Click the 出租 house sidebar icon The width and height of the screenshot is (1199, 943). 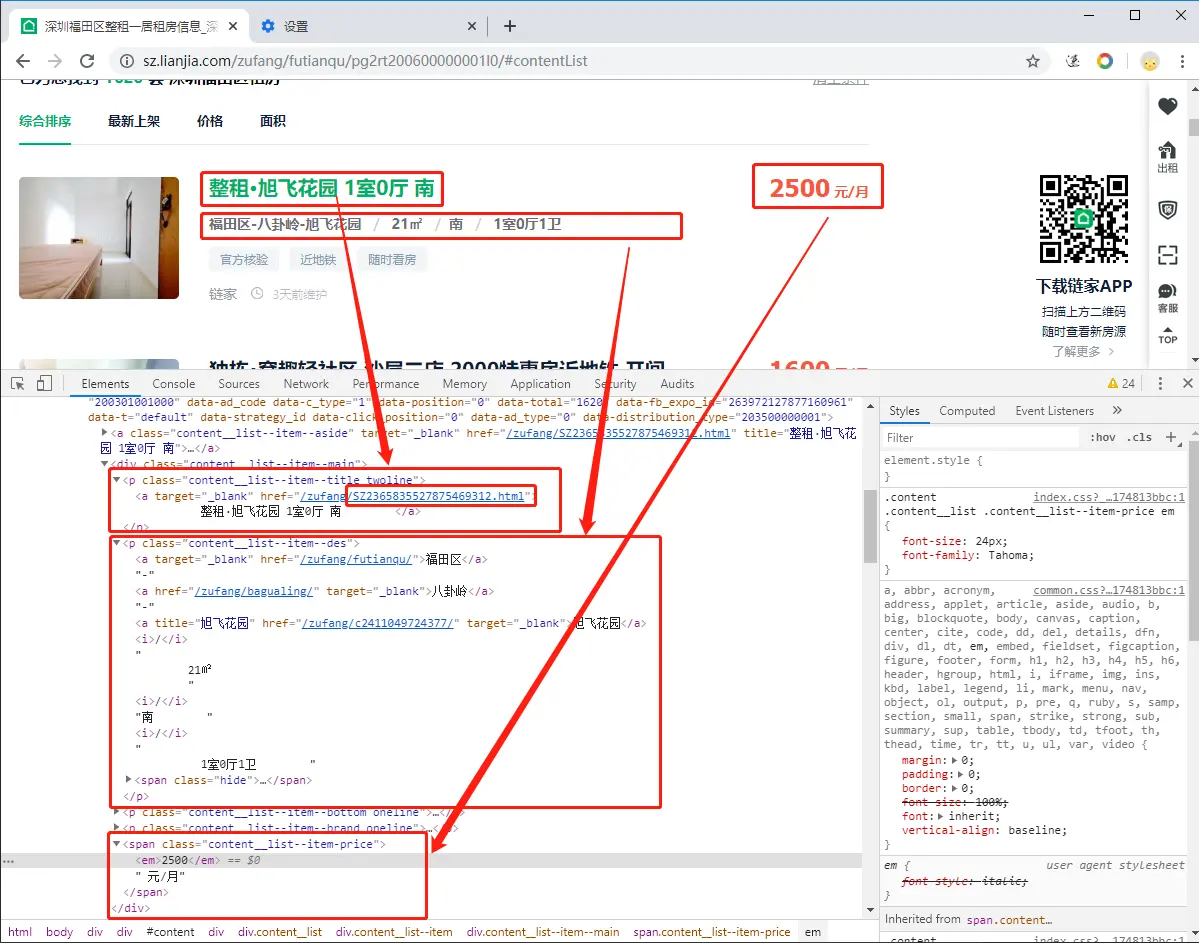coord(1167,158)
